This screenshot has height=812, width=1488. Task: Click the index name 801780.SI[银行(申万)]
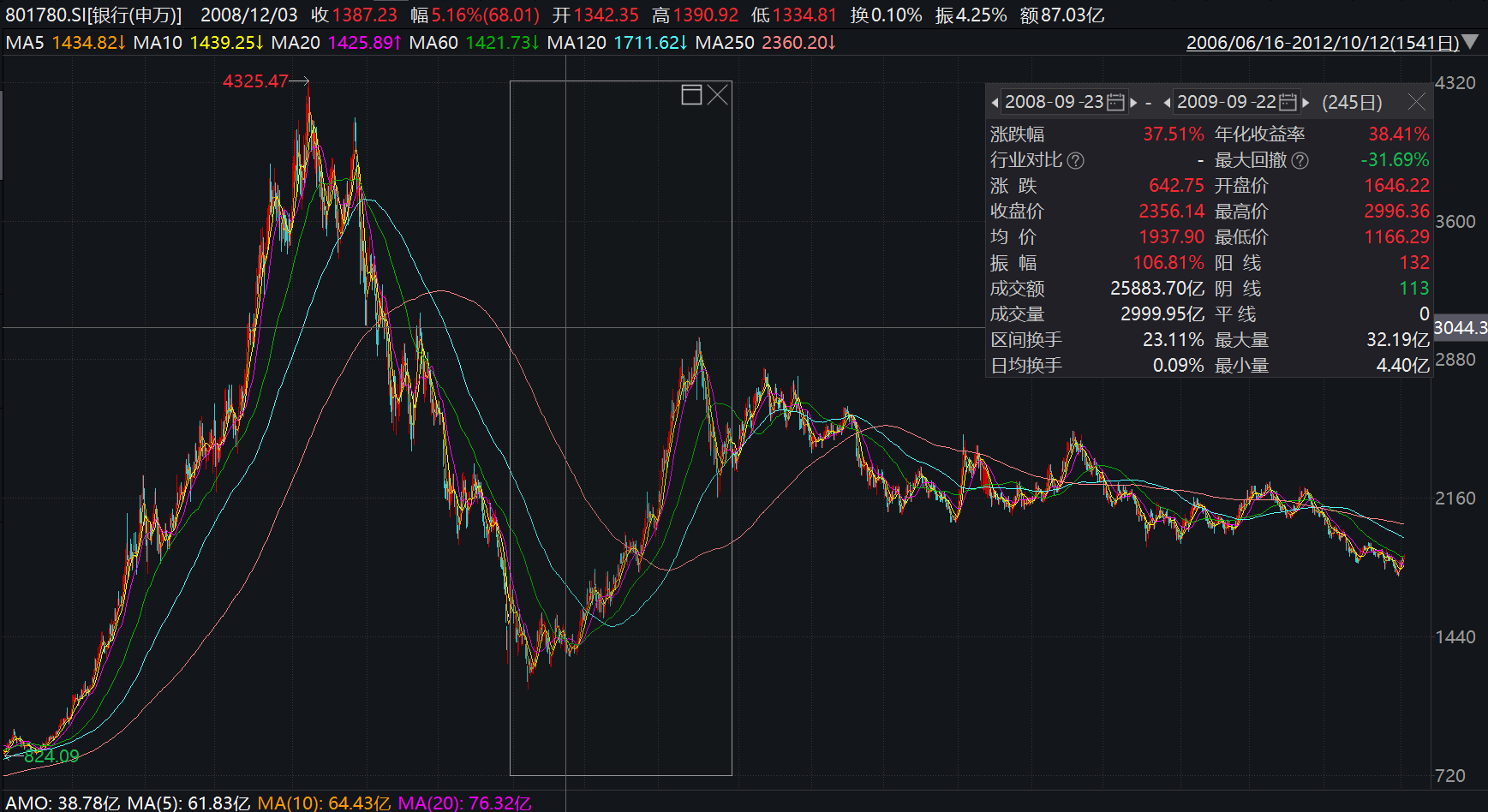tap(93, 15)
